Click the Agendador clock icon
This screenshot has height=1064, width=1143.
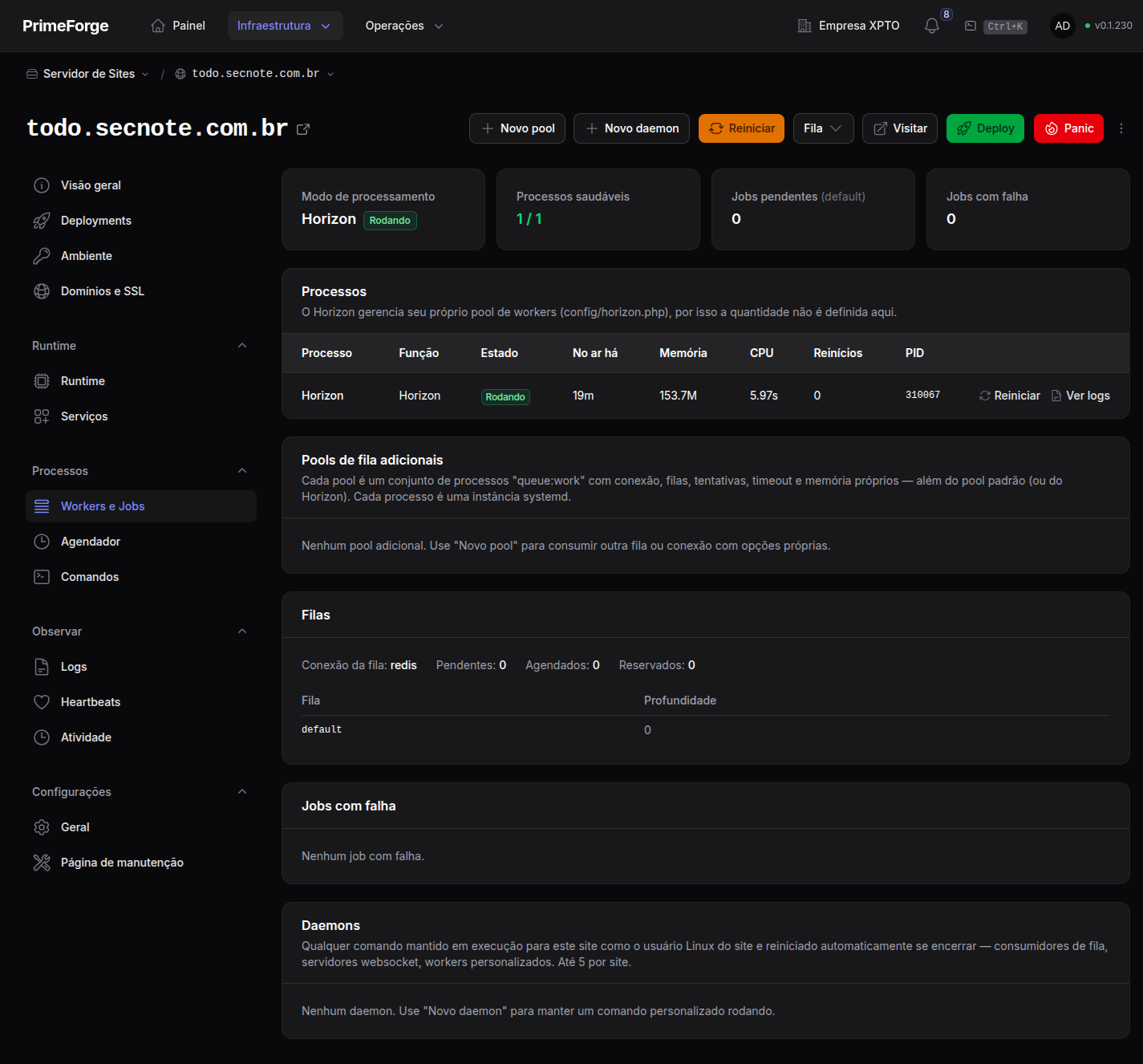(x=42, y=542)
